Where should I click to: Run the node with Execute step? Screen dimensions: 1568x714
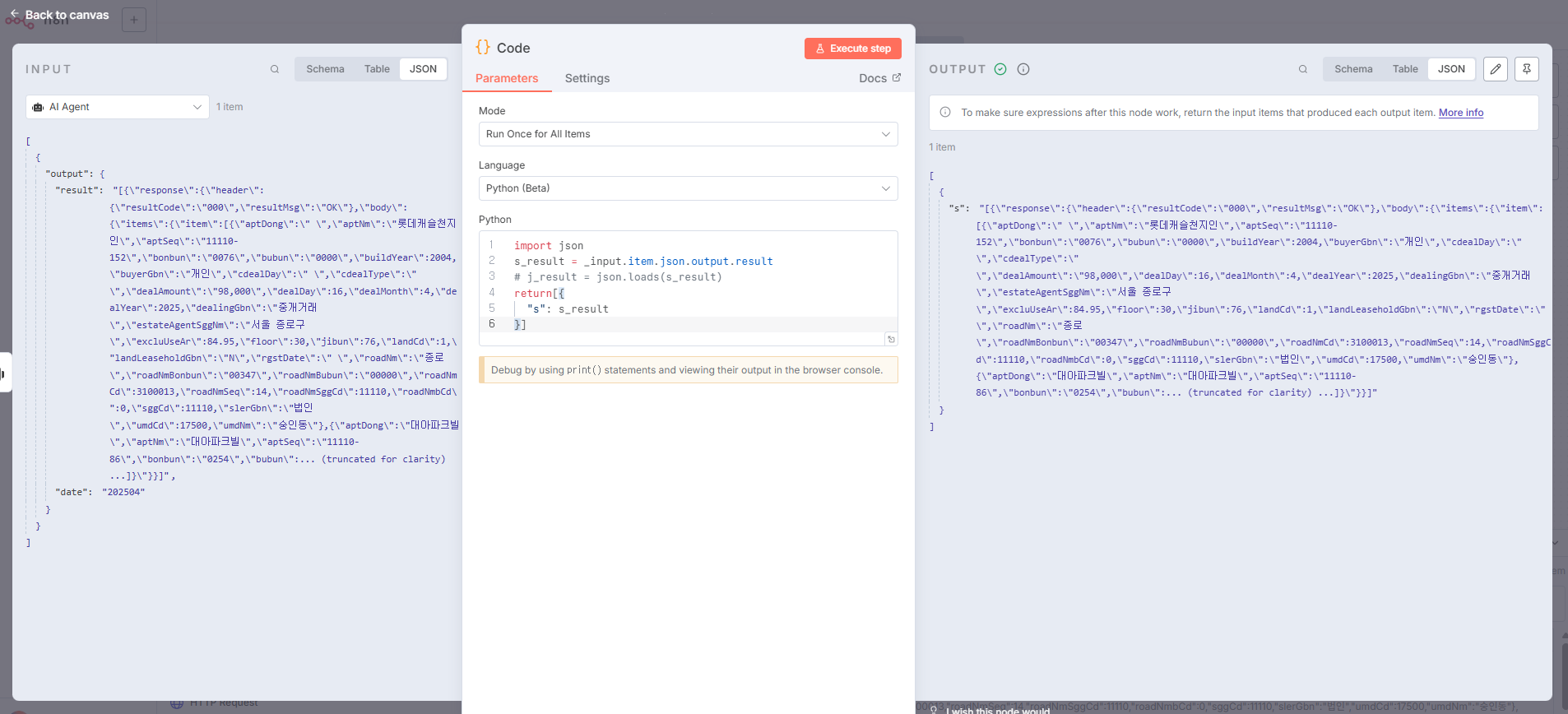[x=852, y=49]
